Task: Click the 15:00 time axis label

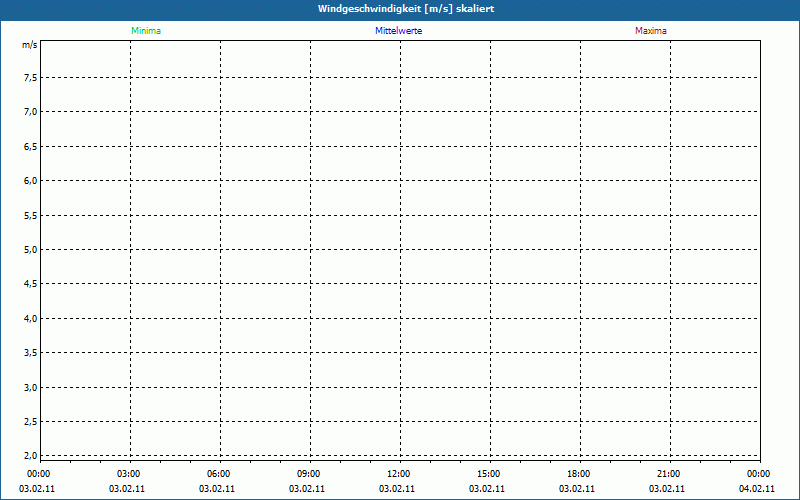Action: point(489,474)
